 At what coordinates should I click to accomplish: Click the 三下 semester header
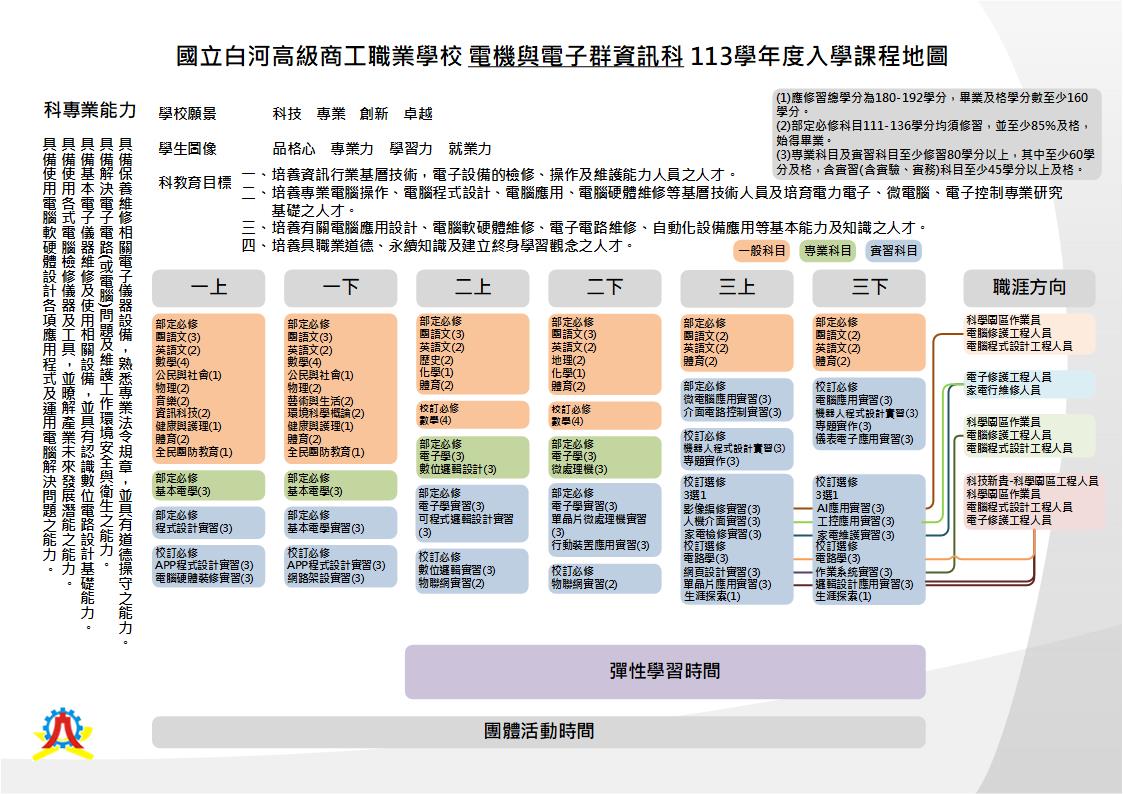click(869, 288)
